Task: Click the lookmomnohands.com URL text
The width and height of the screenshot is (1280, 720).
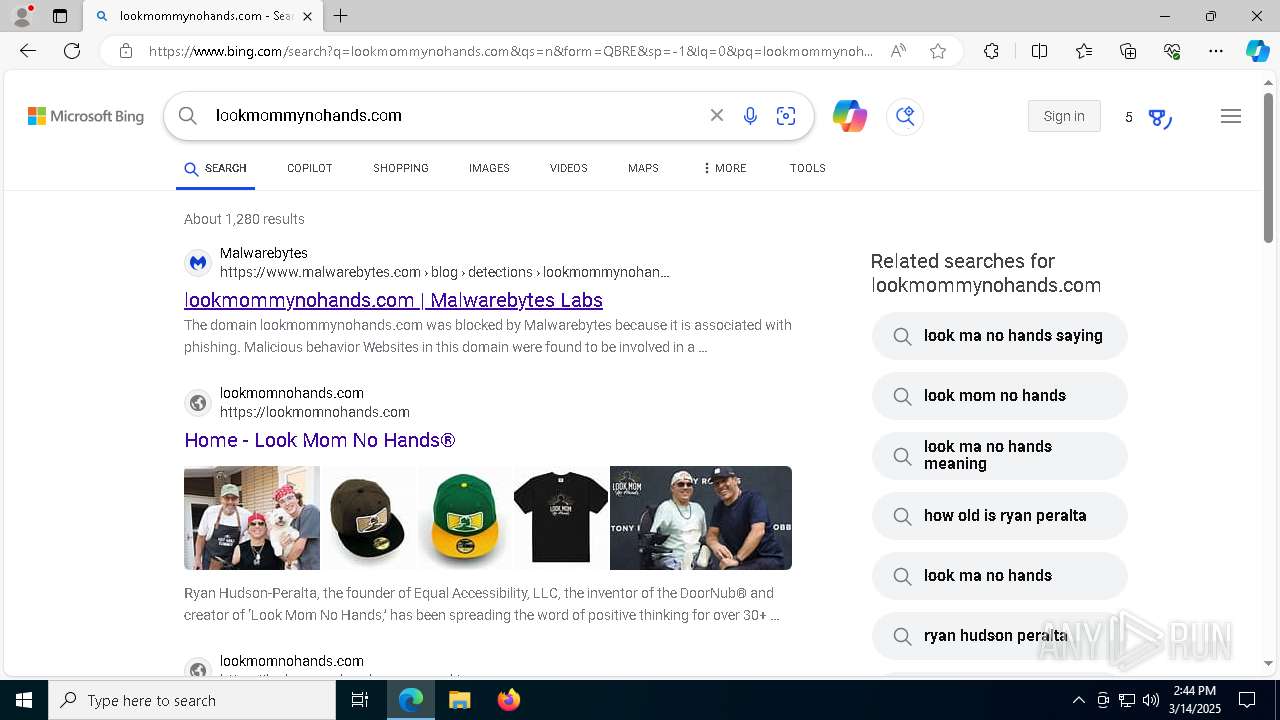Action: coord(315,412)
